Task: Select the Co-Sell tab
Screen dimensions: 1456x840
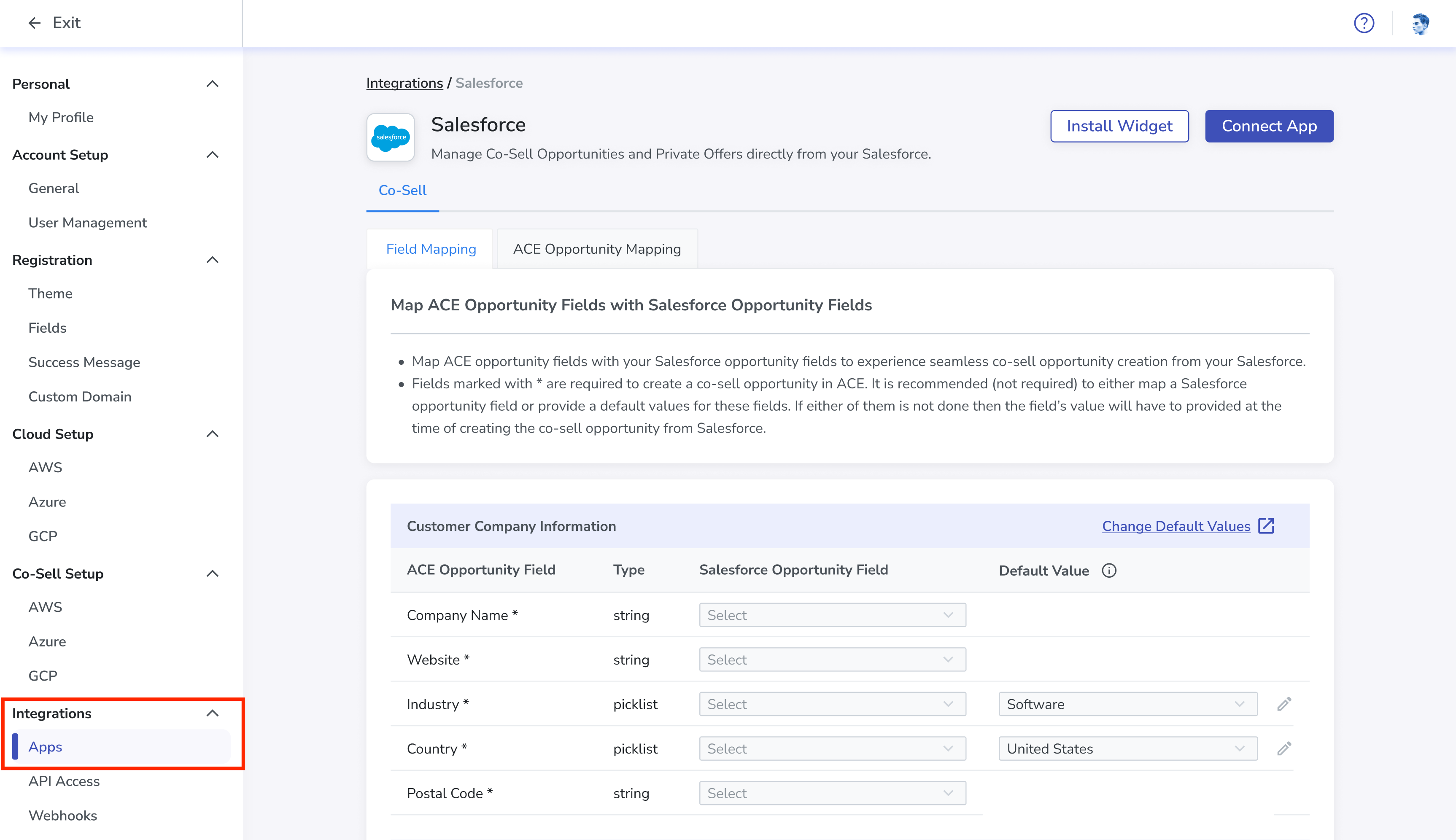Action: [x=402, y=190]
